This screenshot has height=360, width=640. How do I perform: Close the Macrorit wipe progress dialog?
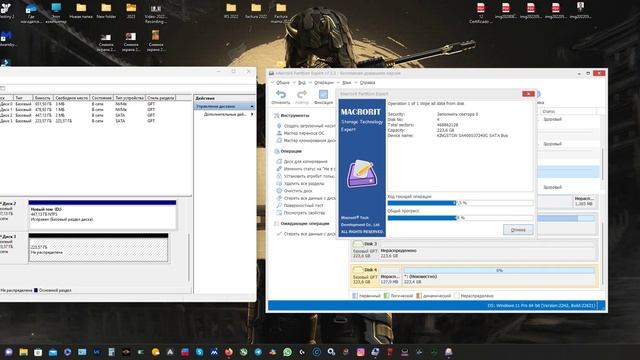pos(528,94)
